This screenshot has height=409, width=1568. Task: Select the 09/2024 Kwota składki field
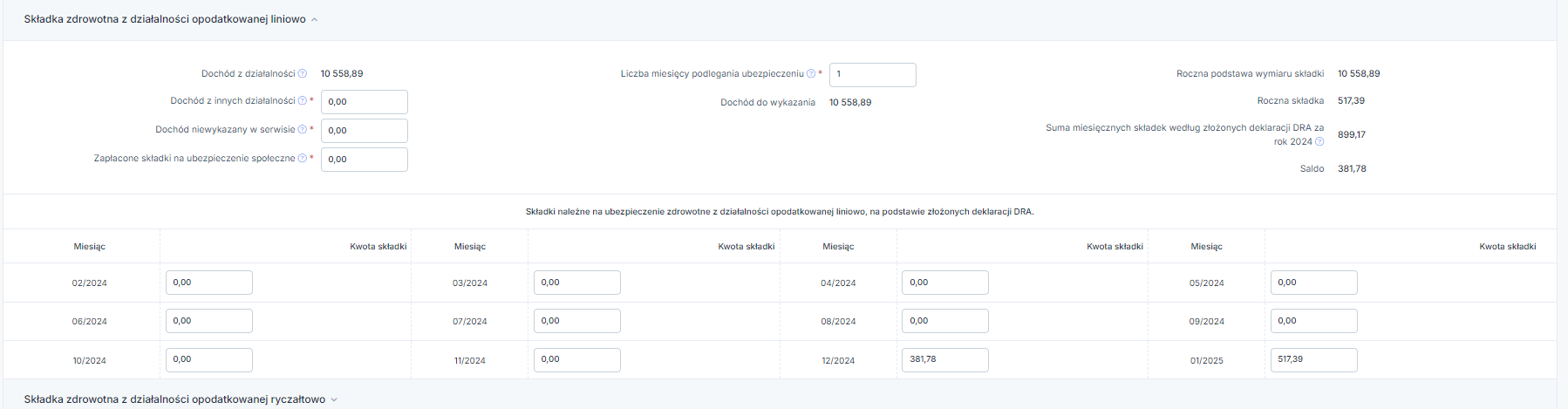point(1314,321)
